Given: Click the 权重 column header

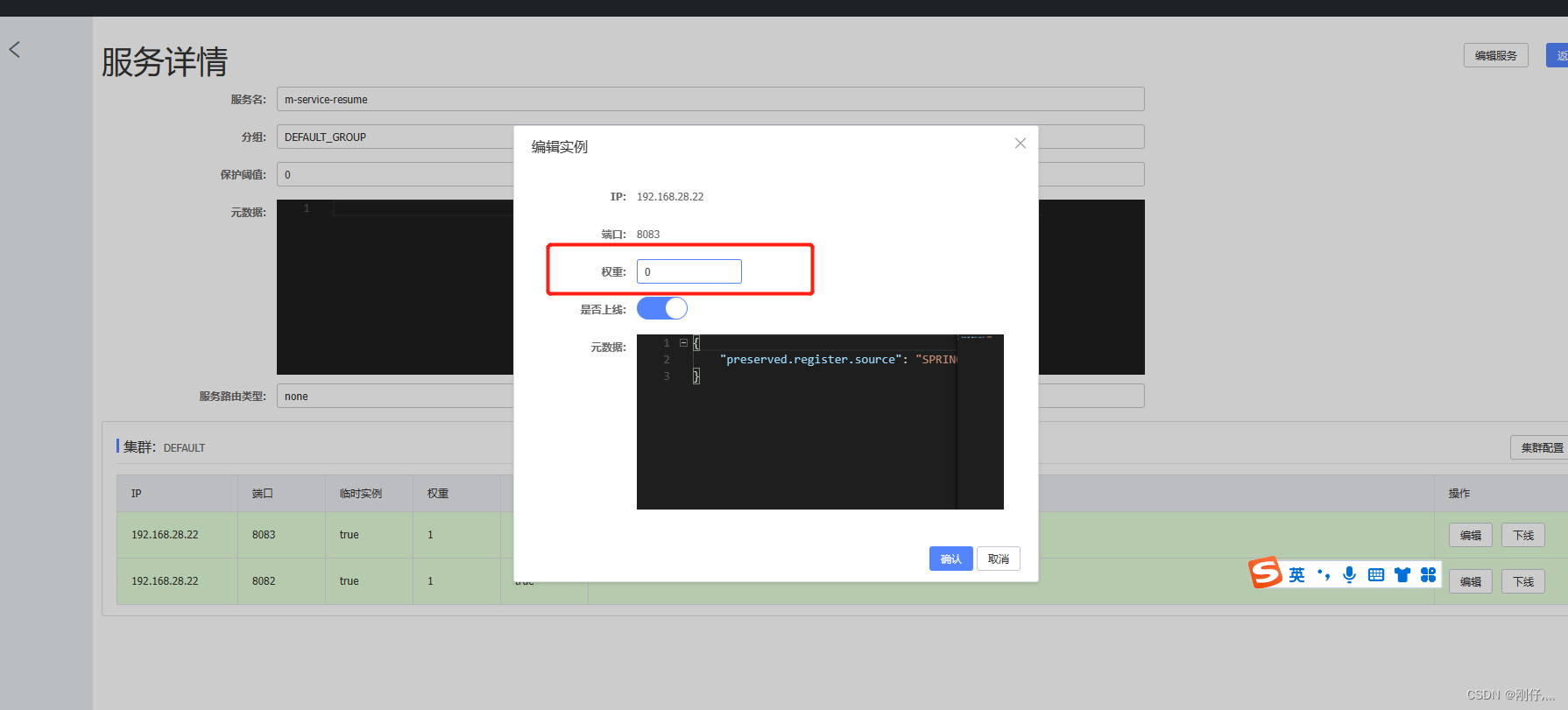Looking at the screenshot, I should 456,494.
